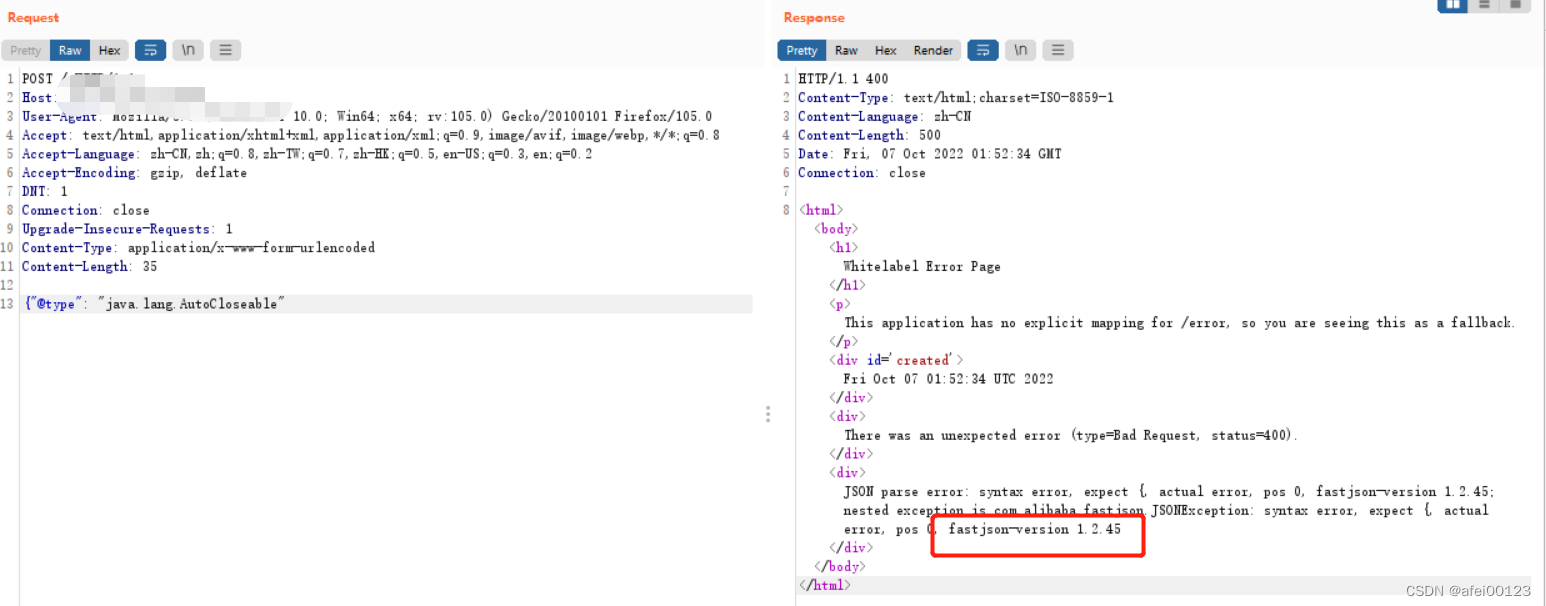The height and width of the screenshot is (606, 1546).
Task: Click the Request panel header label
Action: pyautogui.click(x=31, y=17)
